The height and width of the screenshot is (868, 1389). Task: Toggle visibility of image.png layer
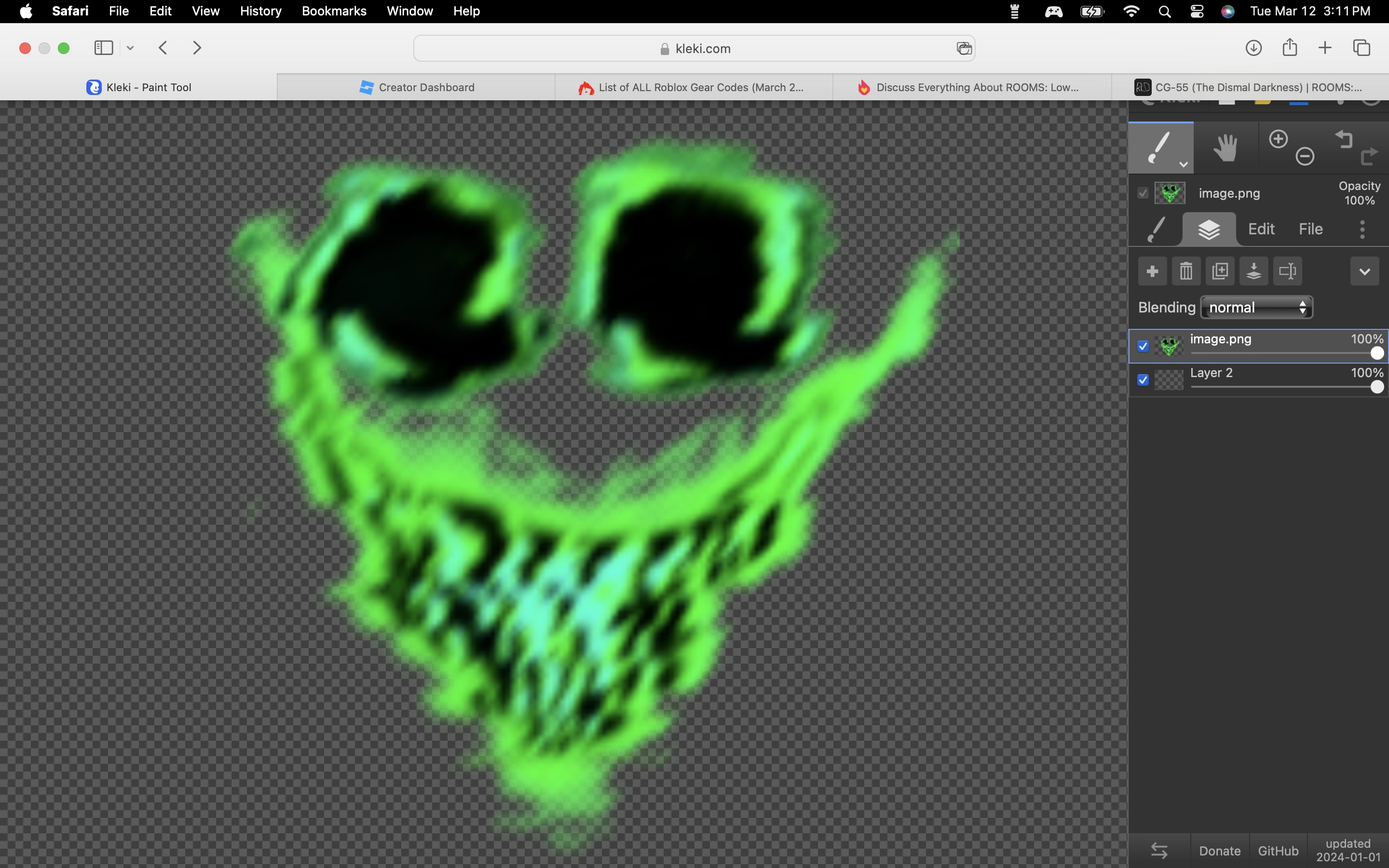[1143, 346]
